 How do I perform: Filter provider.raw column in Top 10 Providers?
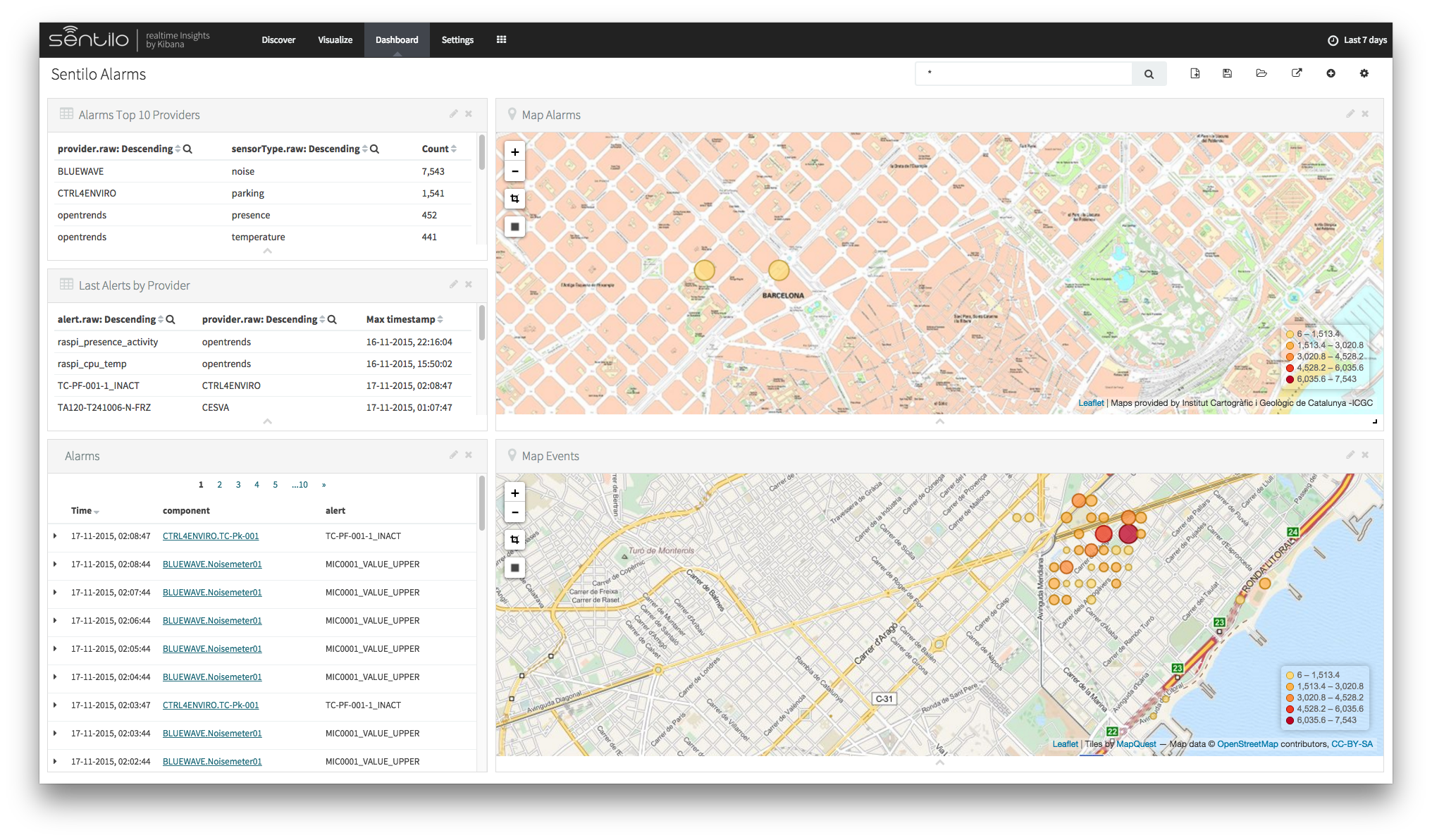click(187, 149)
